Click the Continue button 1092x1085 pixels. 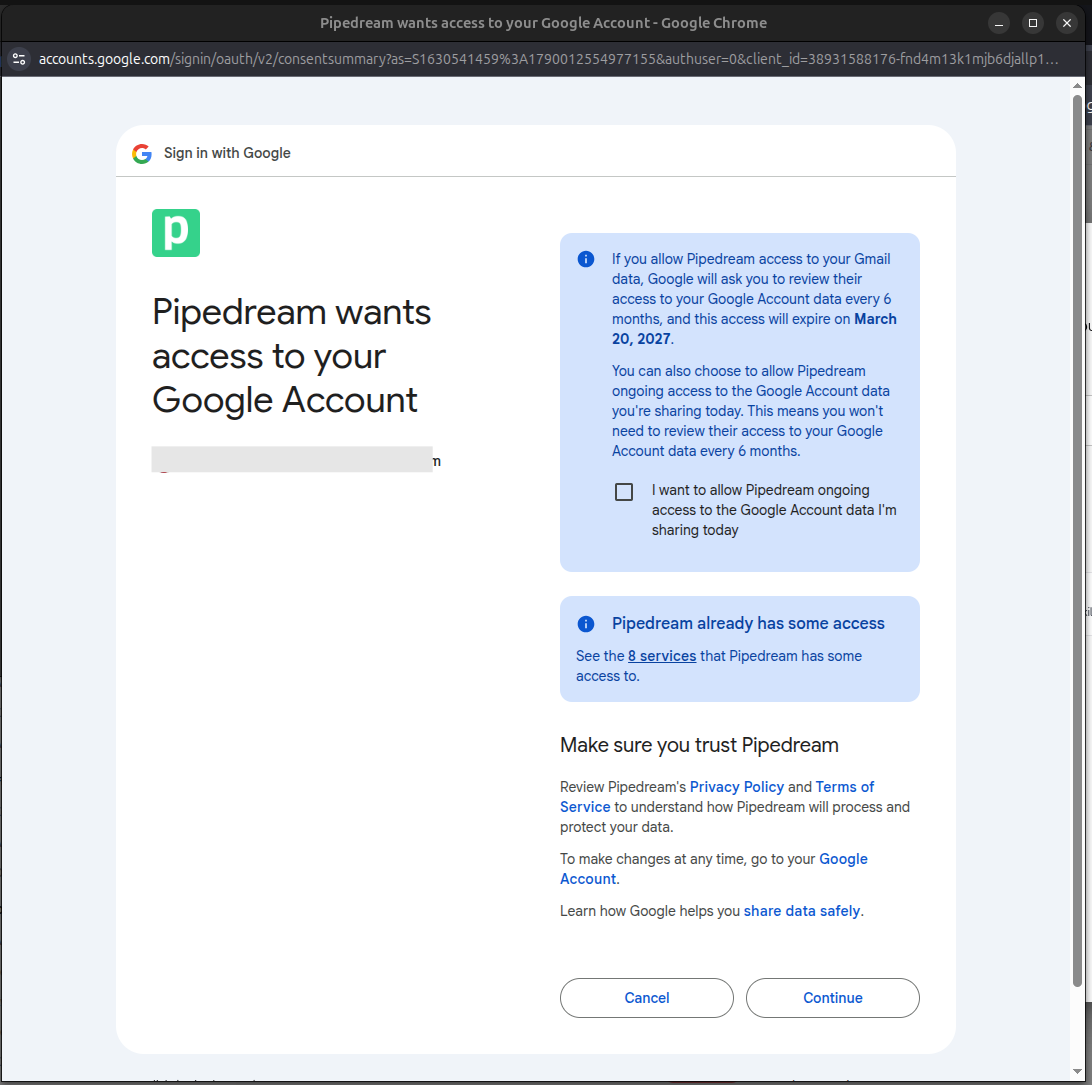pyautogui.click(x=832, y=998)
